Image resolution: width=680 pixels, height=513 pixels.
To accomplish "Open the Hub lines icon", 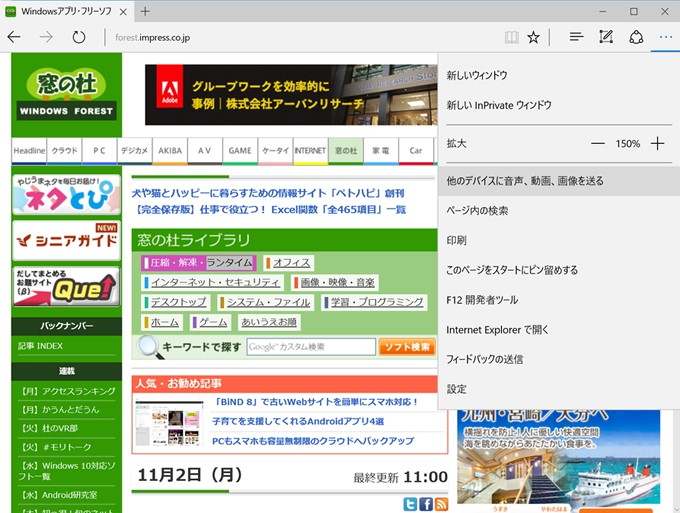I will pyautogui.click(x=576, y=37).
